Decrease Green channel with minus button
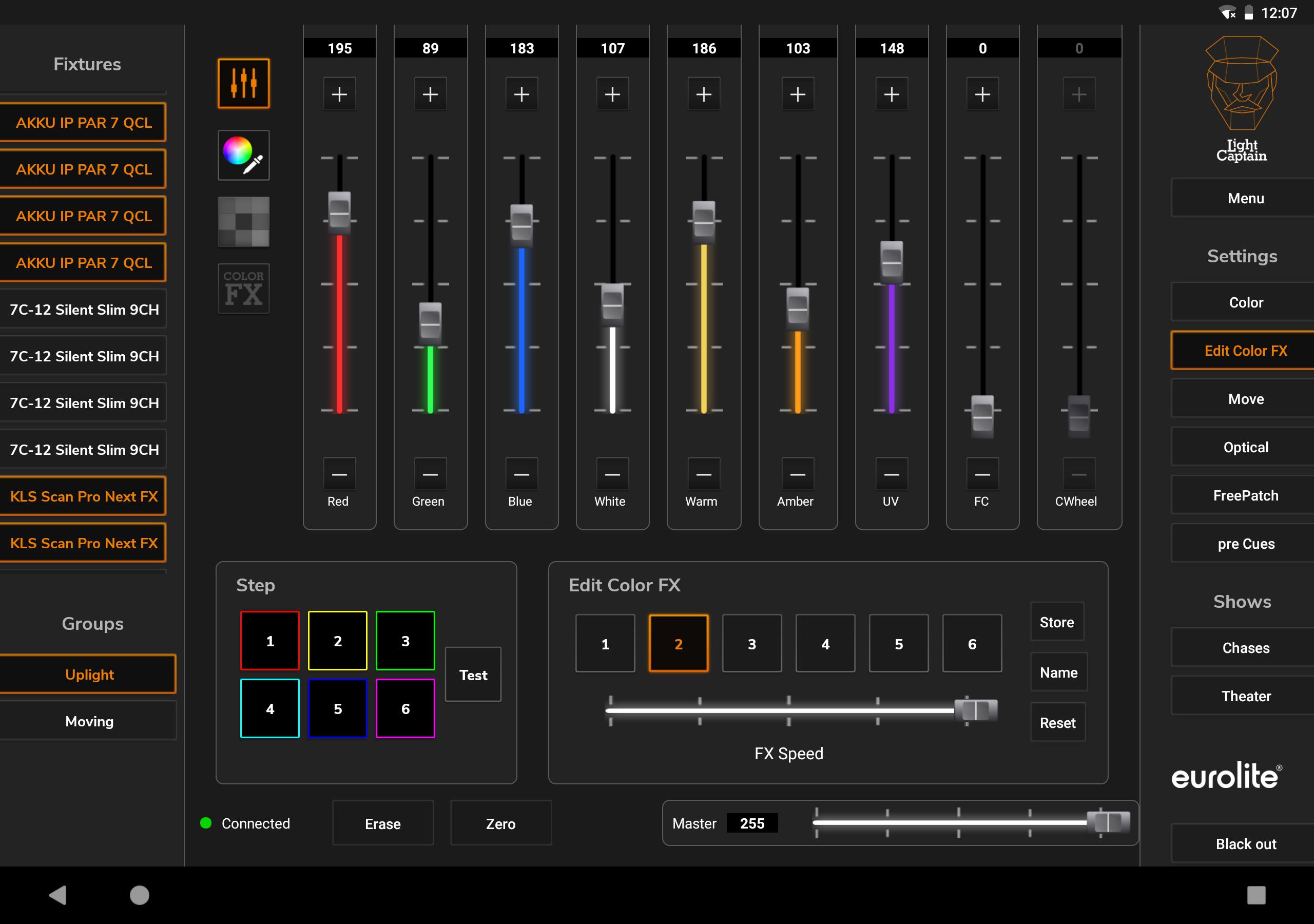This screenshot has height=924, width=1314. coord(430,474)
